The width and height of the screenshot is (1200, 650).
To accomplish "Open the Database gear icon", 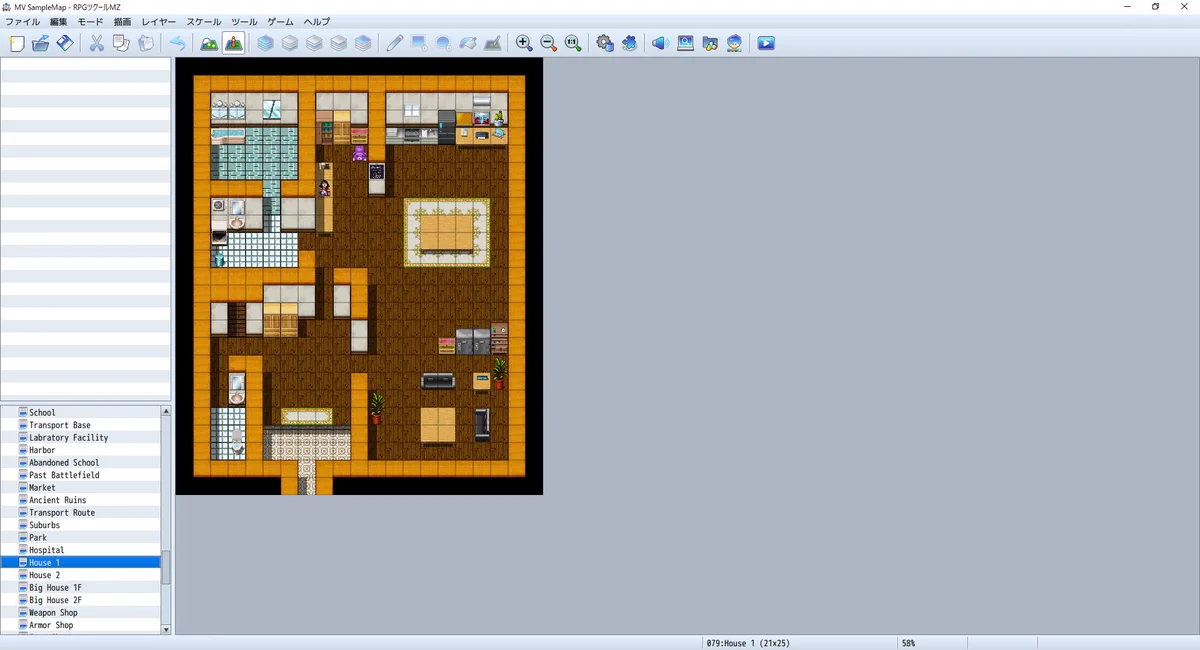I will point(605,43).
